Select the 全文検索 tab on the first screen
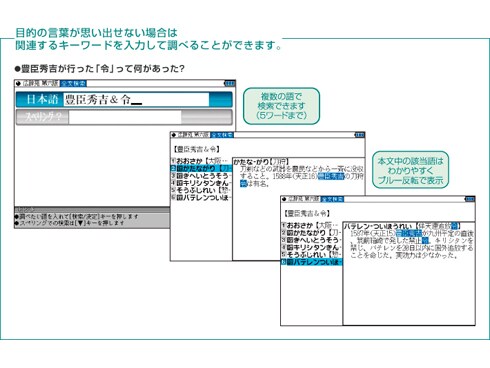The height and width of the screenshot is (368, 490). 74,83
